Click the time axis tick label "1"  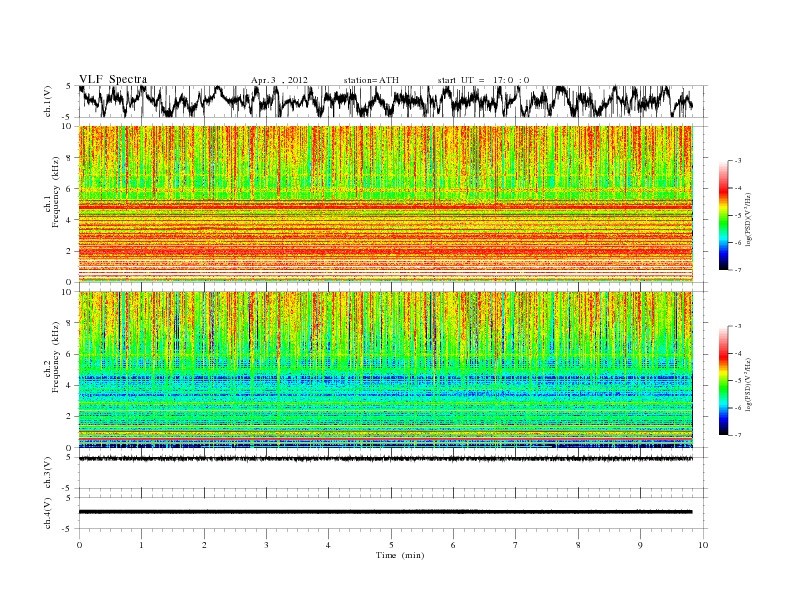click(141, 545)
